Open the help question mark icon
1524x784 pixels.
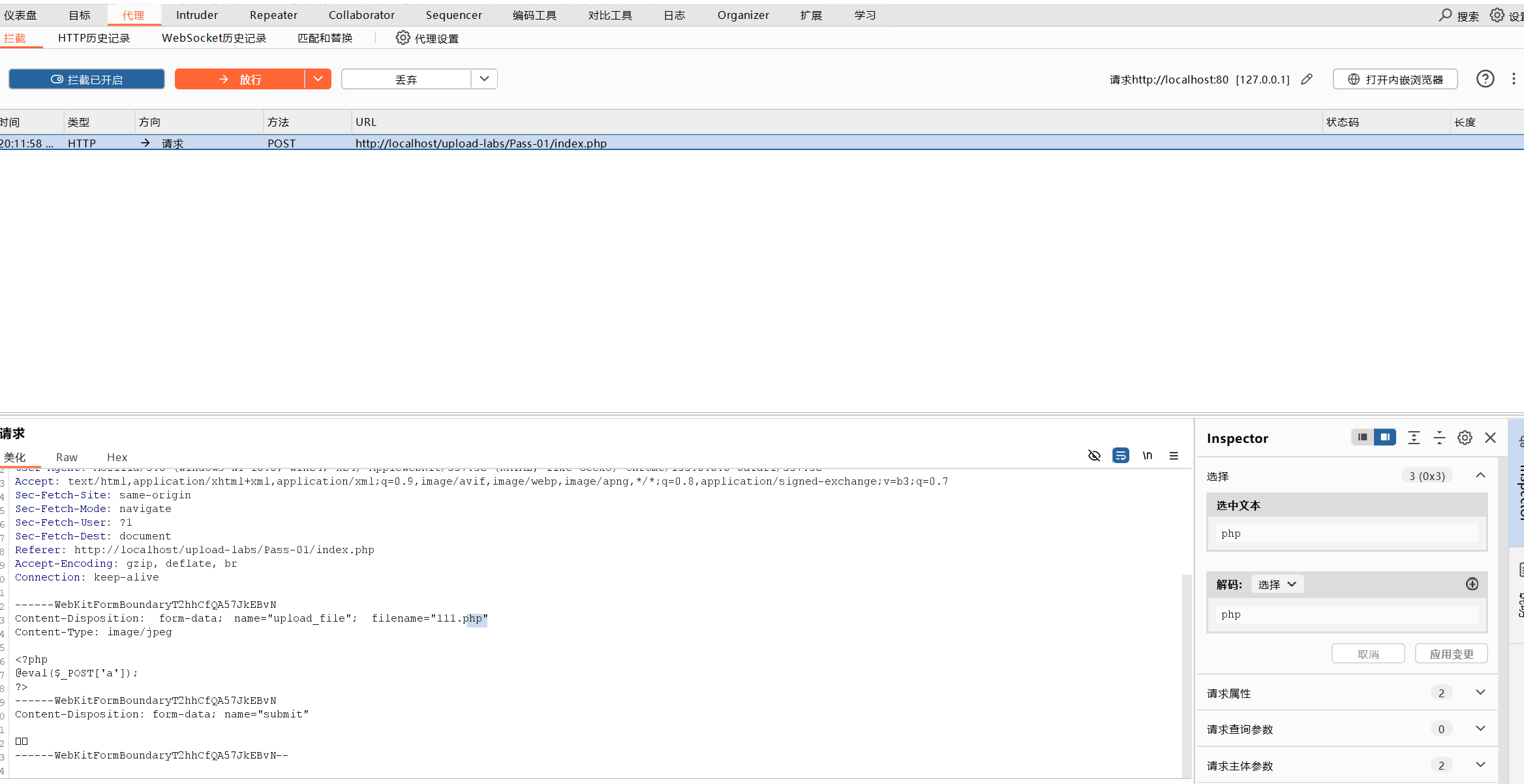[1485, 79]
